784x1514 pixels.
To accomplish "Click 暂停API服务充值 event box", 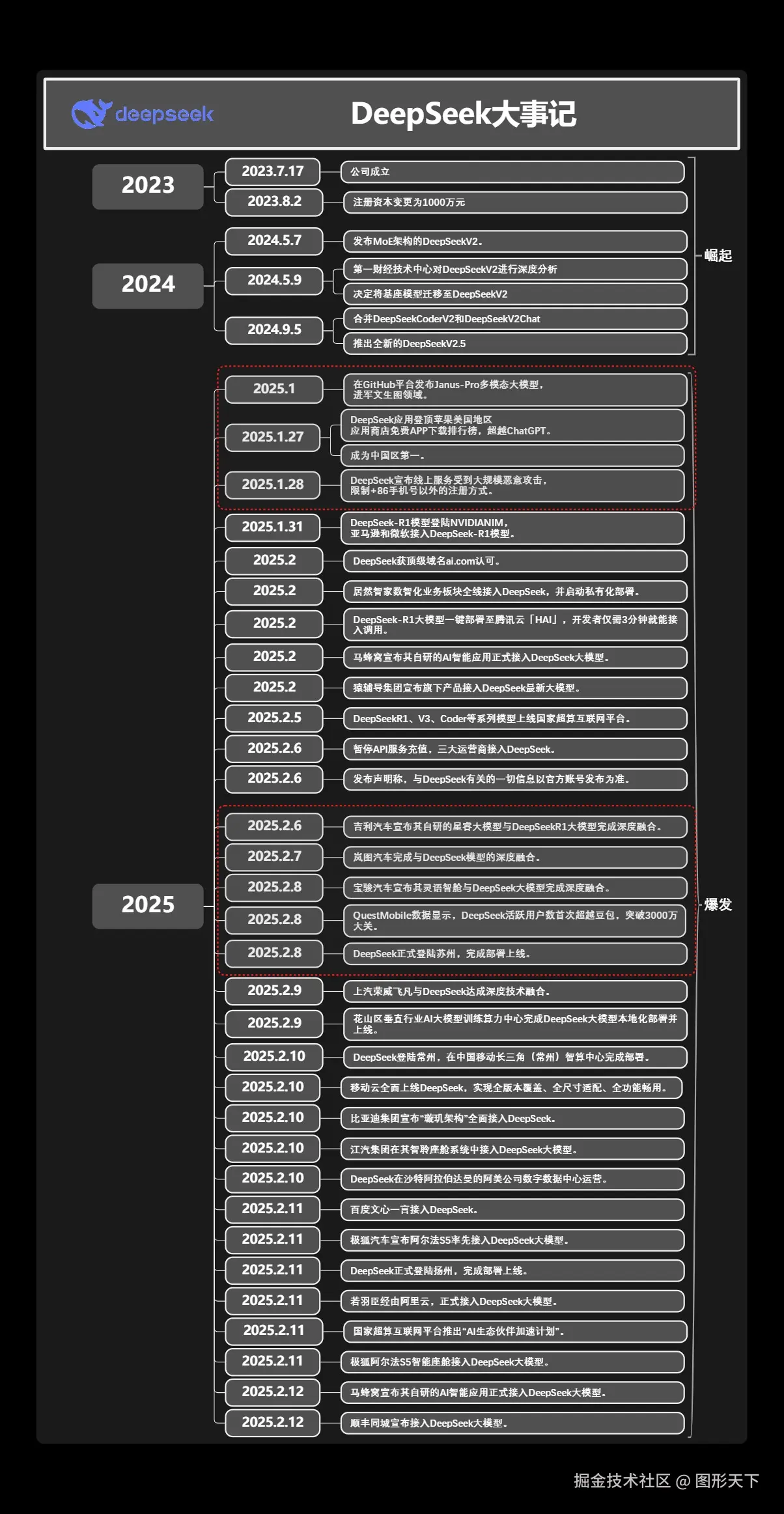I will pyautogui.click(x=515, y=750).
